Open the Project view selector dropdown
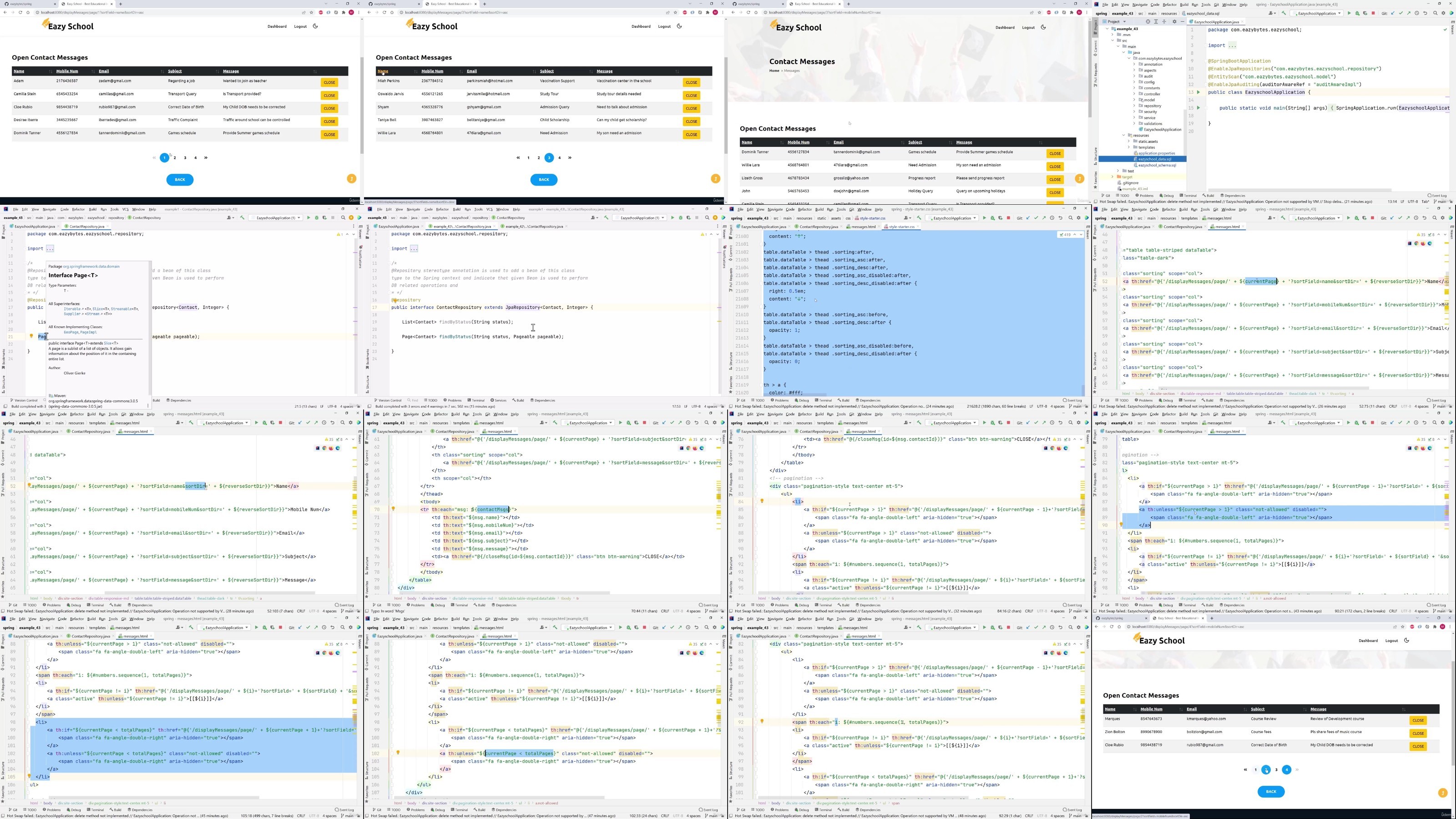Viewport: 1456px width, 819px height. pos(1124,21)
